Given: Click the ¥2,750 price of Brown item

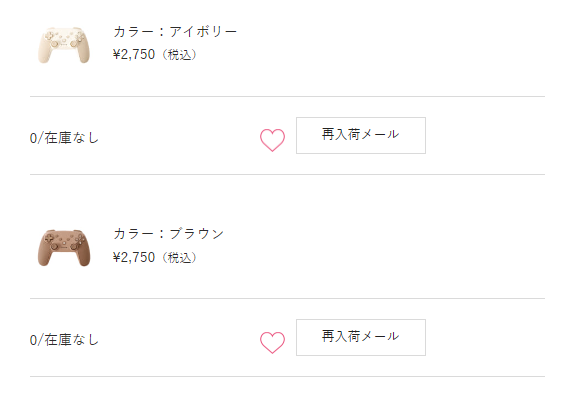Looking at the screenshot, I should (134, 257).
